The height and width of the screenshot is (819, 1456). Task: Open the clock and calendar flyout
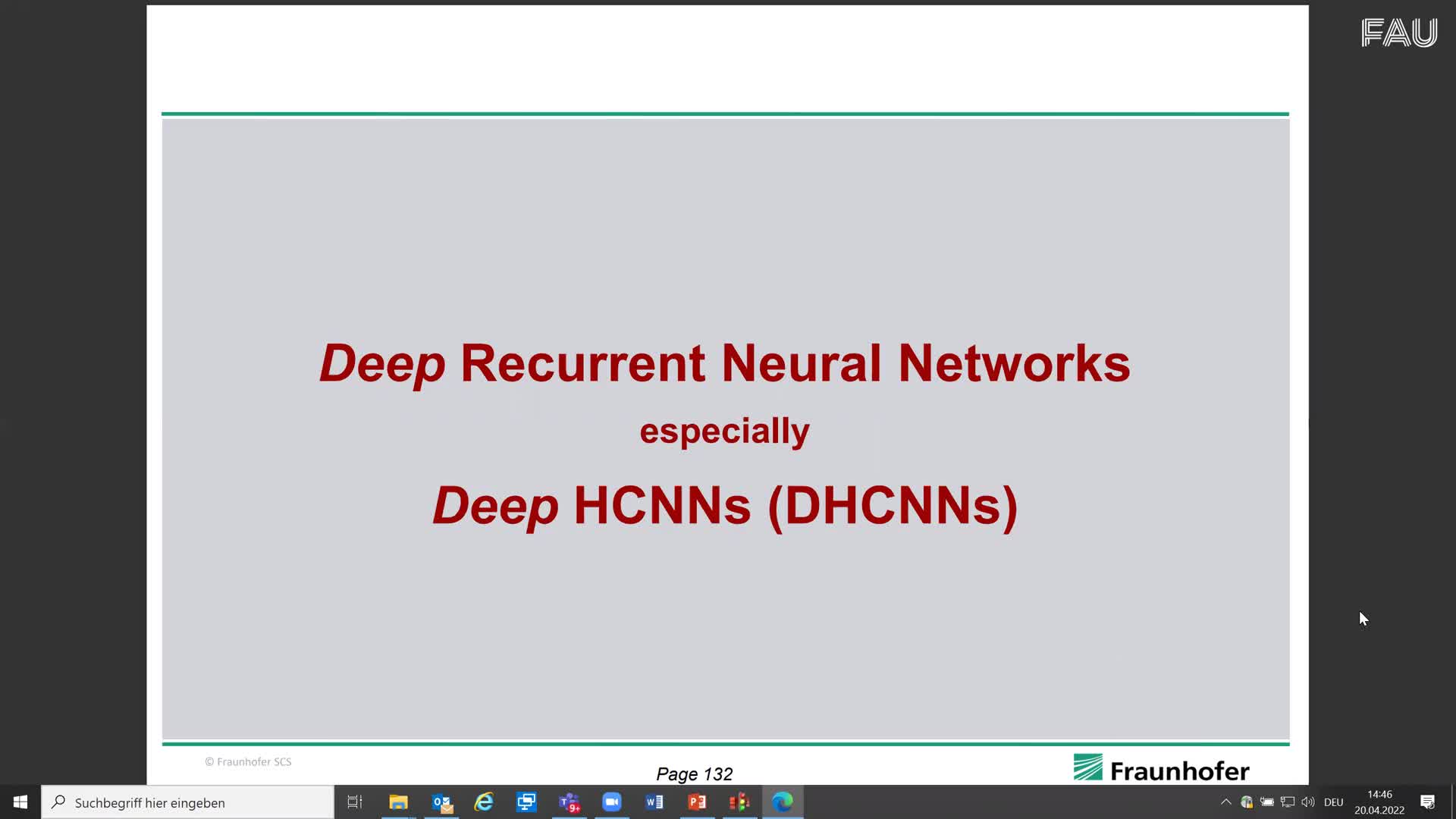click(x=1379, y=802)
